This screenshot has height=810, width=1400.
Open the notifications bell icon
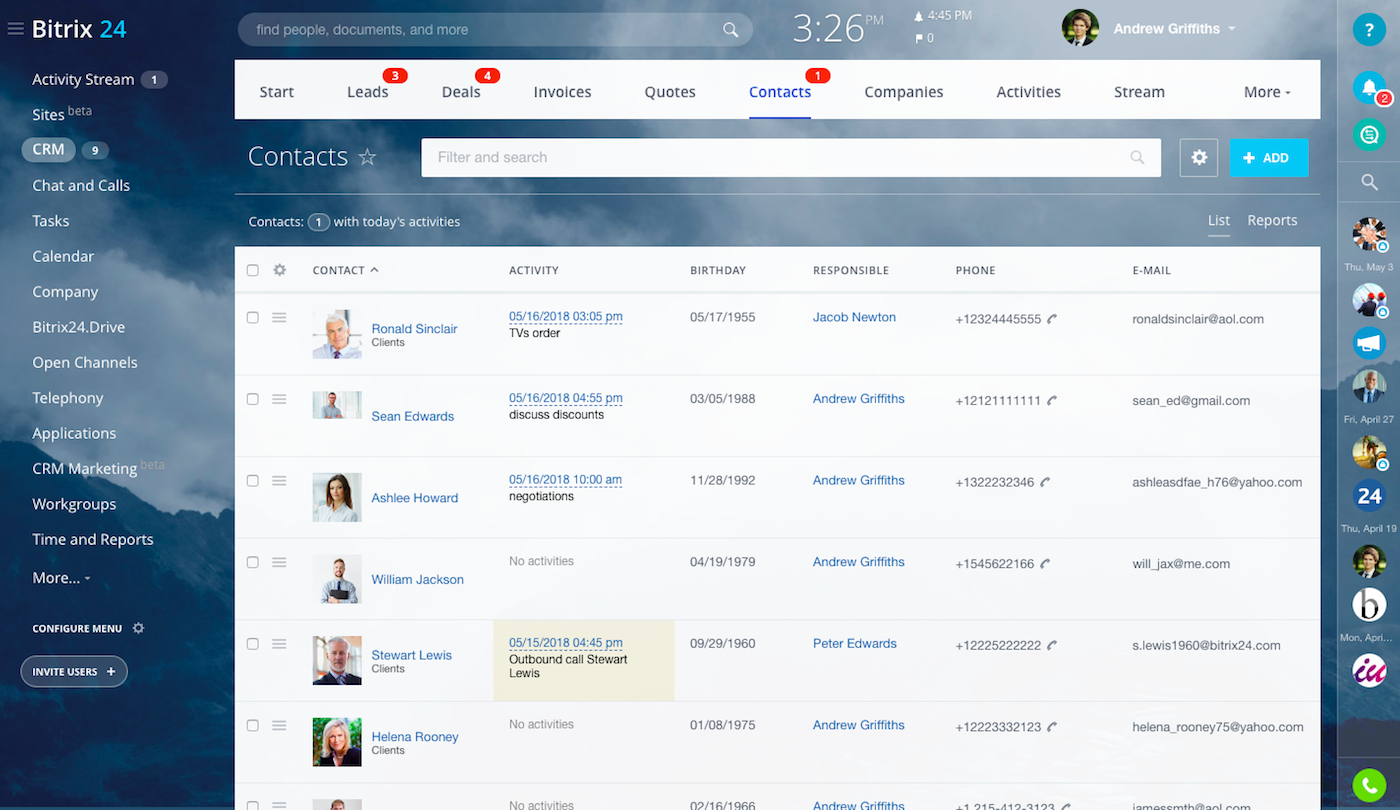point(1367,87)
